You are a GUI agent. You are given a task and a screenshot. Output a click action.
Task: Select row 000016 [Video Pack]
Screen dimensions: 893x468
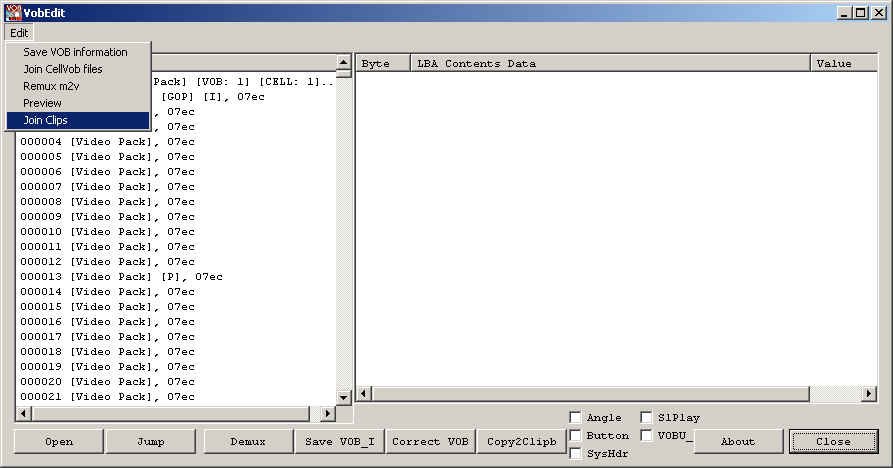click(107, 322)
